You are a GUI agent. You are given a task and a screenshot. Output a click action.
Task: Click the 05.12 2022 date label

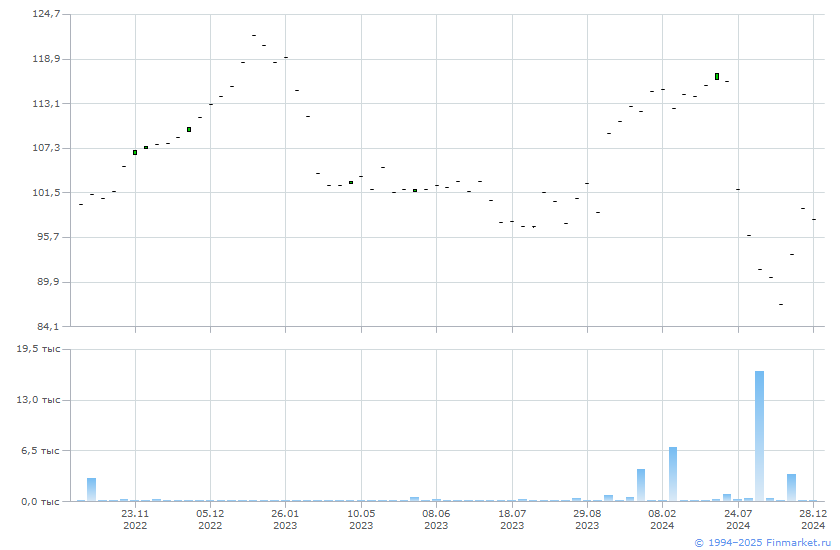(x=210, y=519)
